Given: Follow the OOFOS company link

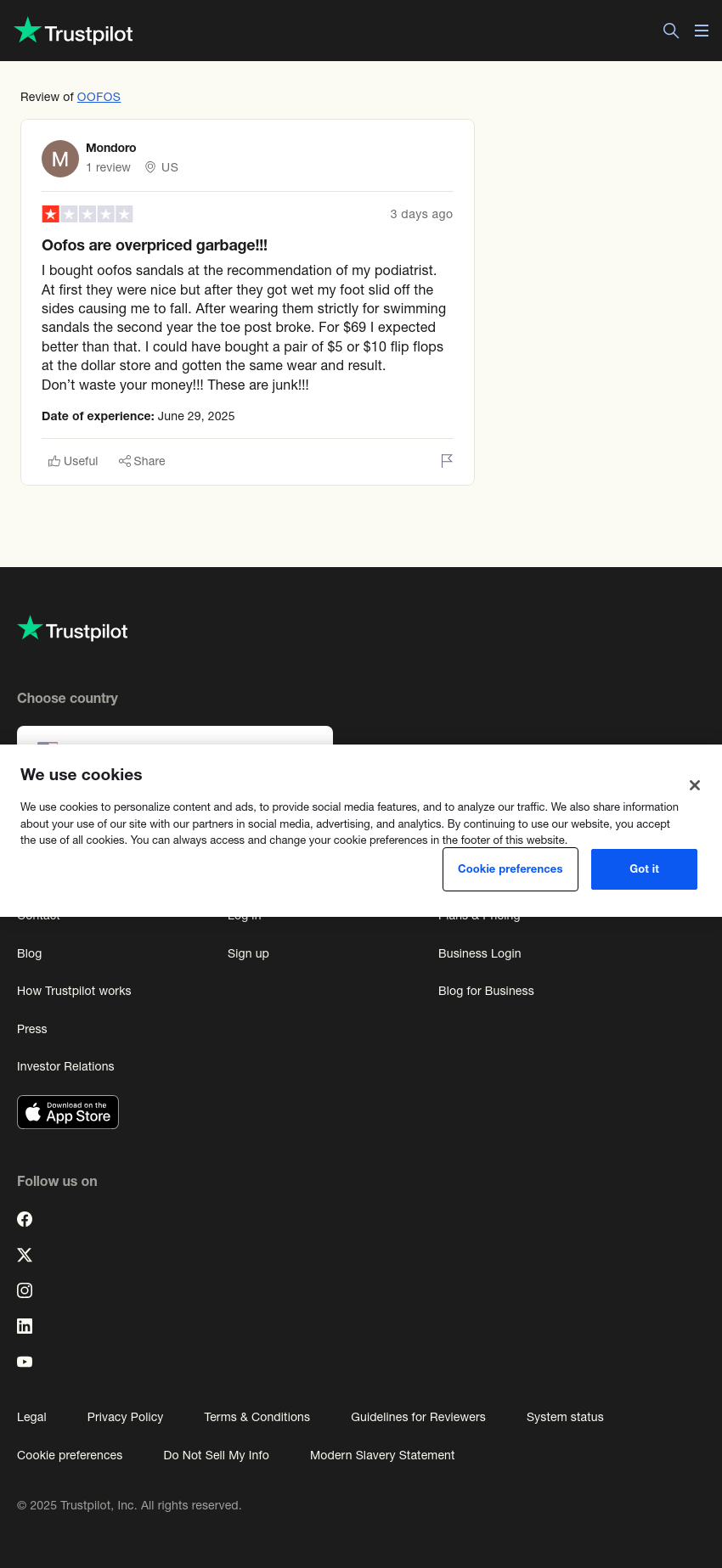Looking at the screenshot, I should point(99,97).
